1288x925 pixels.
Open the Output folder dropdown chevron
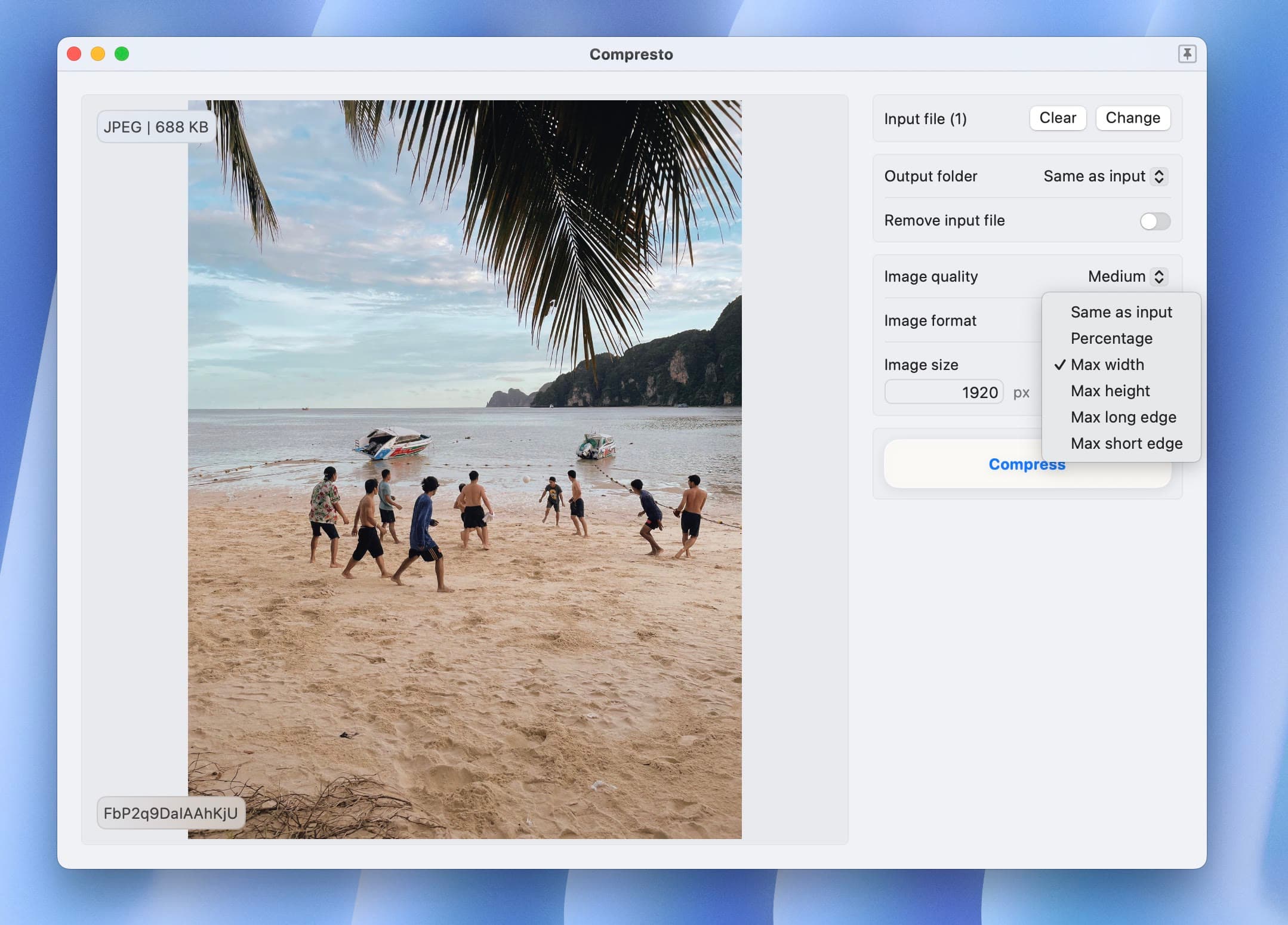tap(1158, 177)
